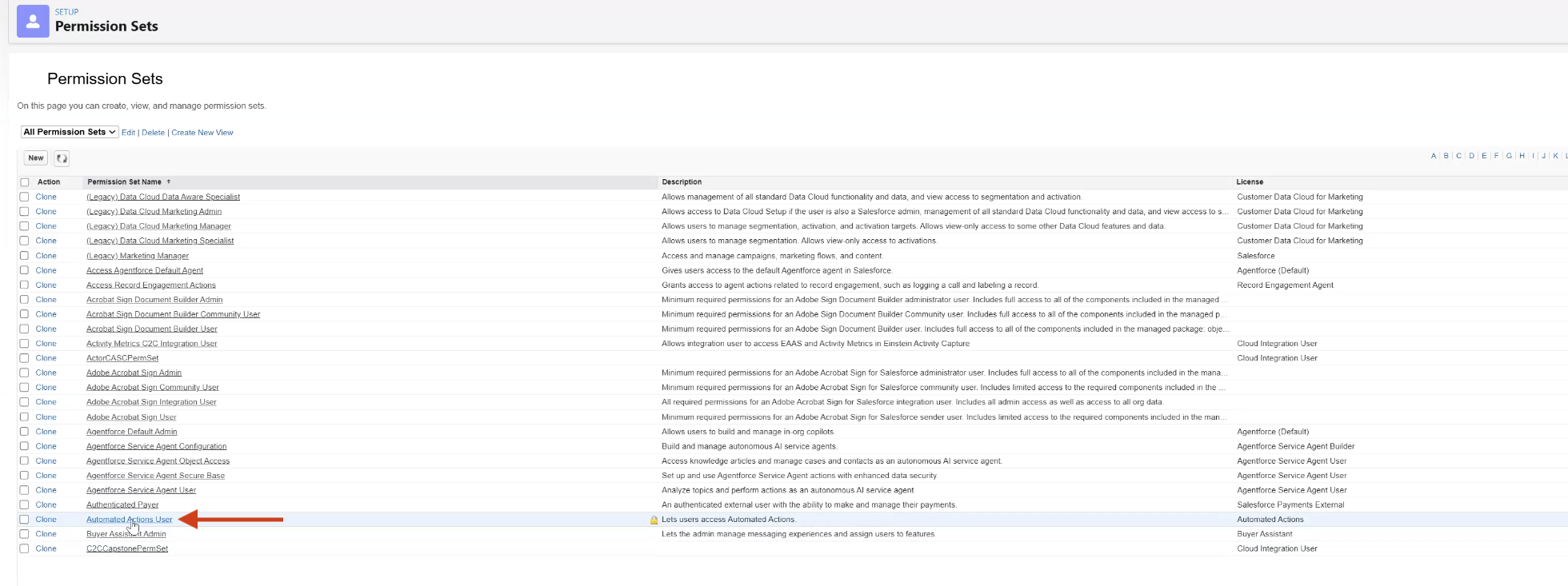Screen dimensions: 1568x586
Task: Tick the Authenticated Payer row checkbox
Action: pyautogui.click(x=25, y=504)
